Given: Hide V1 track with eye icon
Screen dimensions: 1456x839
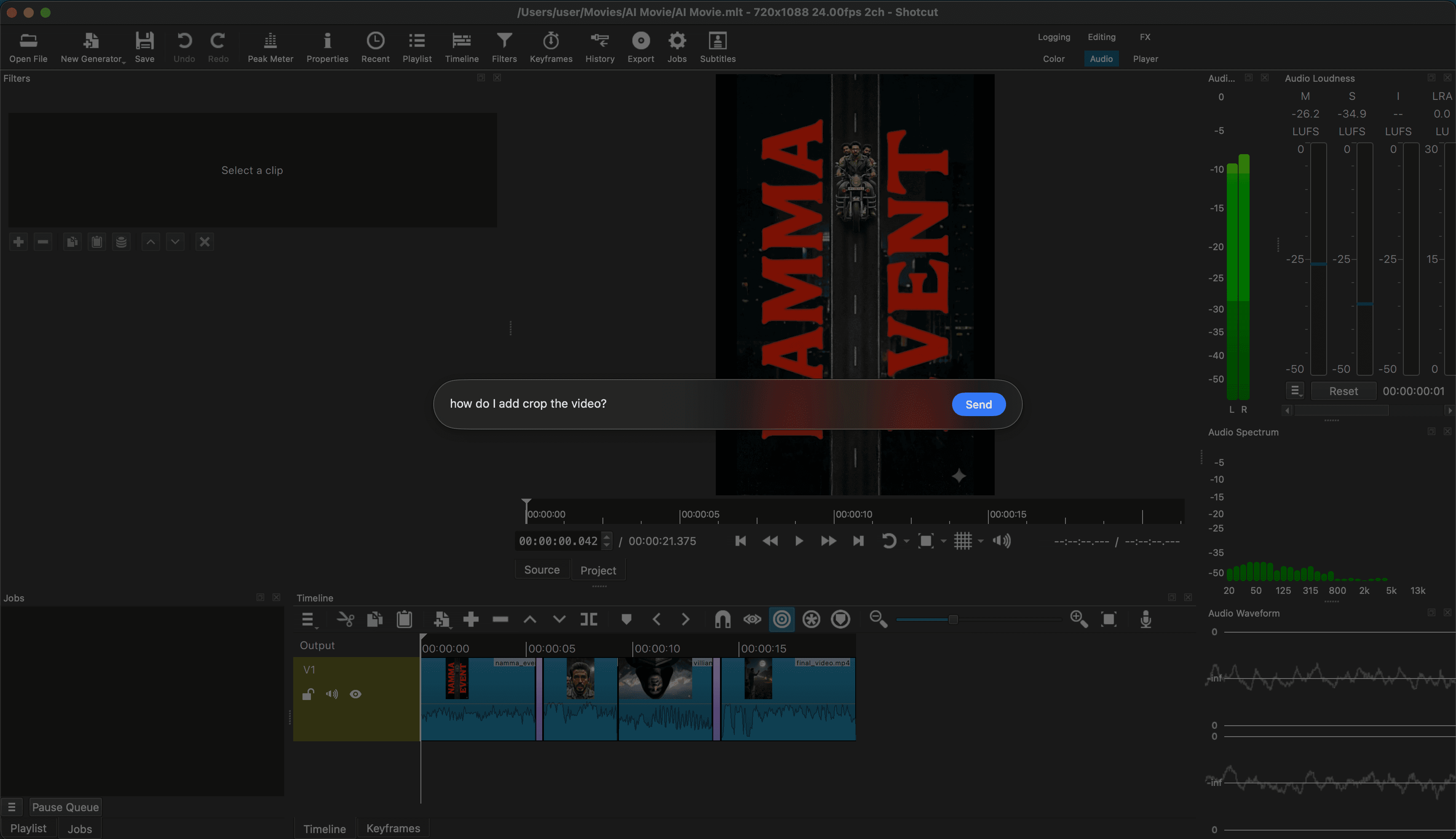Looking at the screenshot, I should pos(356,694).
